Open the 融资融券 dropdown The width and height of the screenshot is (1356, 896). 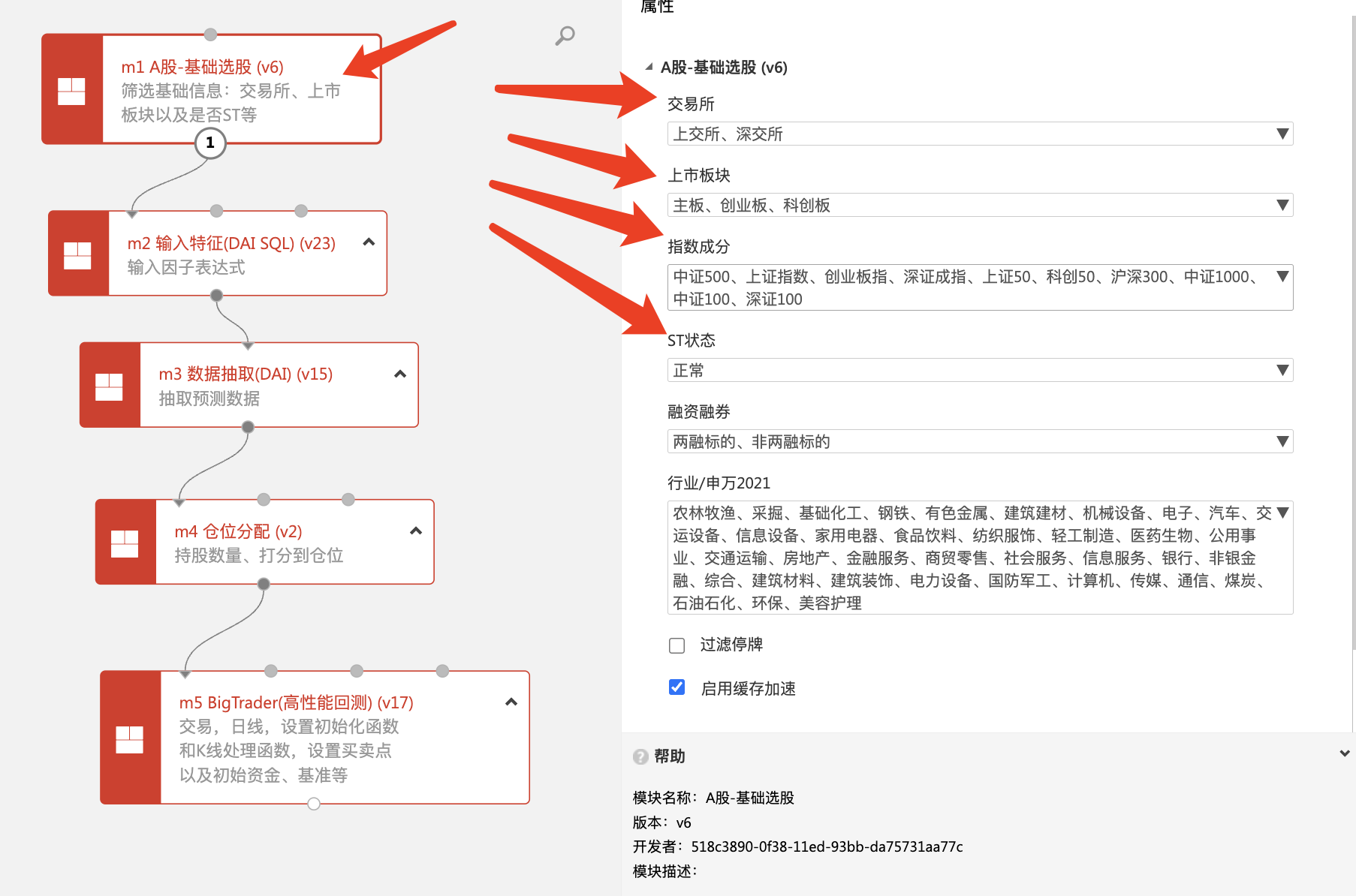[979, 442]
